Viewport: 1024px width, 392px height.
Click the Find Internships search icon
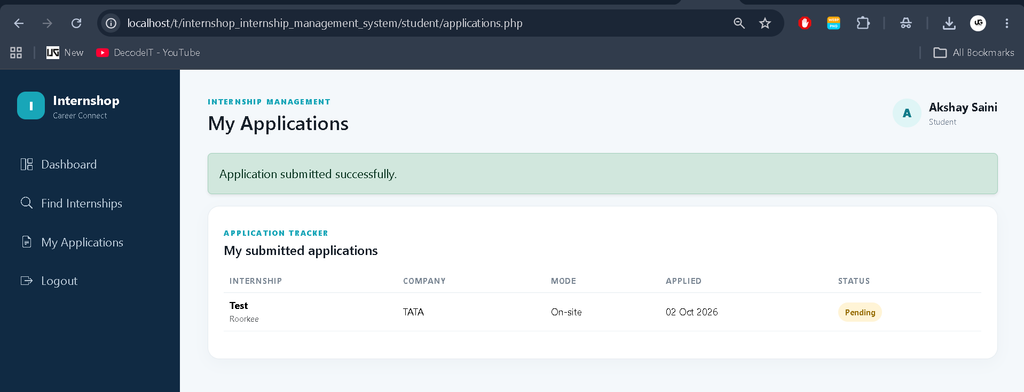point(27,203)
